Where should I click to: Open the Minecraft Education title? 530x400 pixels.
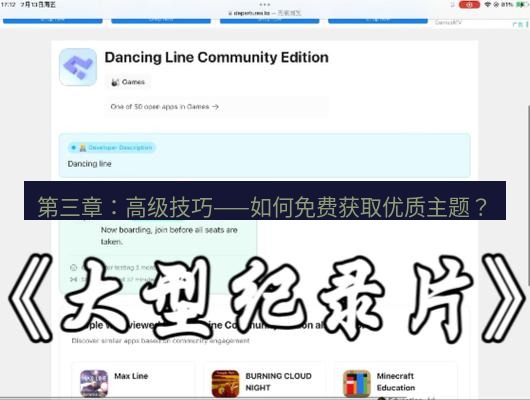click(396, 382)
